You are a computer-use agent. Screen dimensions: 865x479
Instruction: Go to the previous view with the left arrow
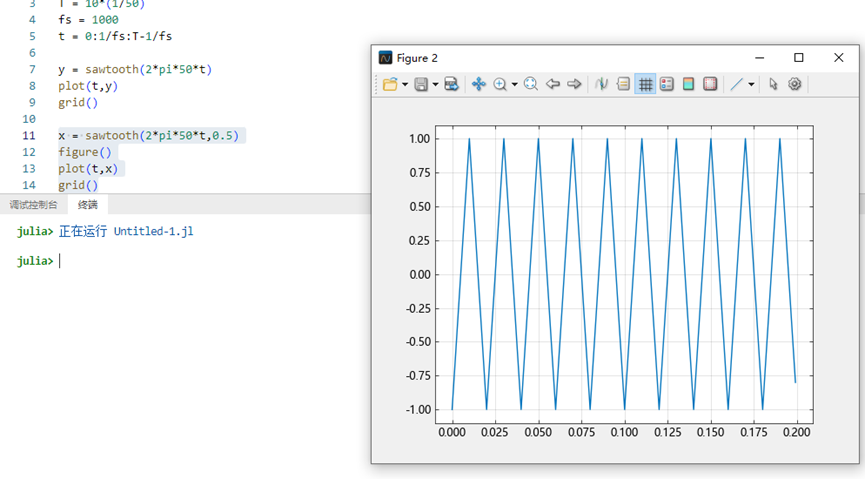tap(553, 84)
